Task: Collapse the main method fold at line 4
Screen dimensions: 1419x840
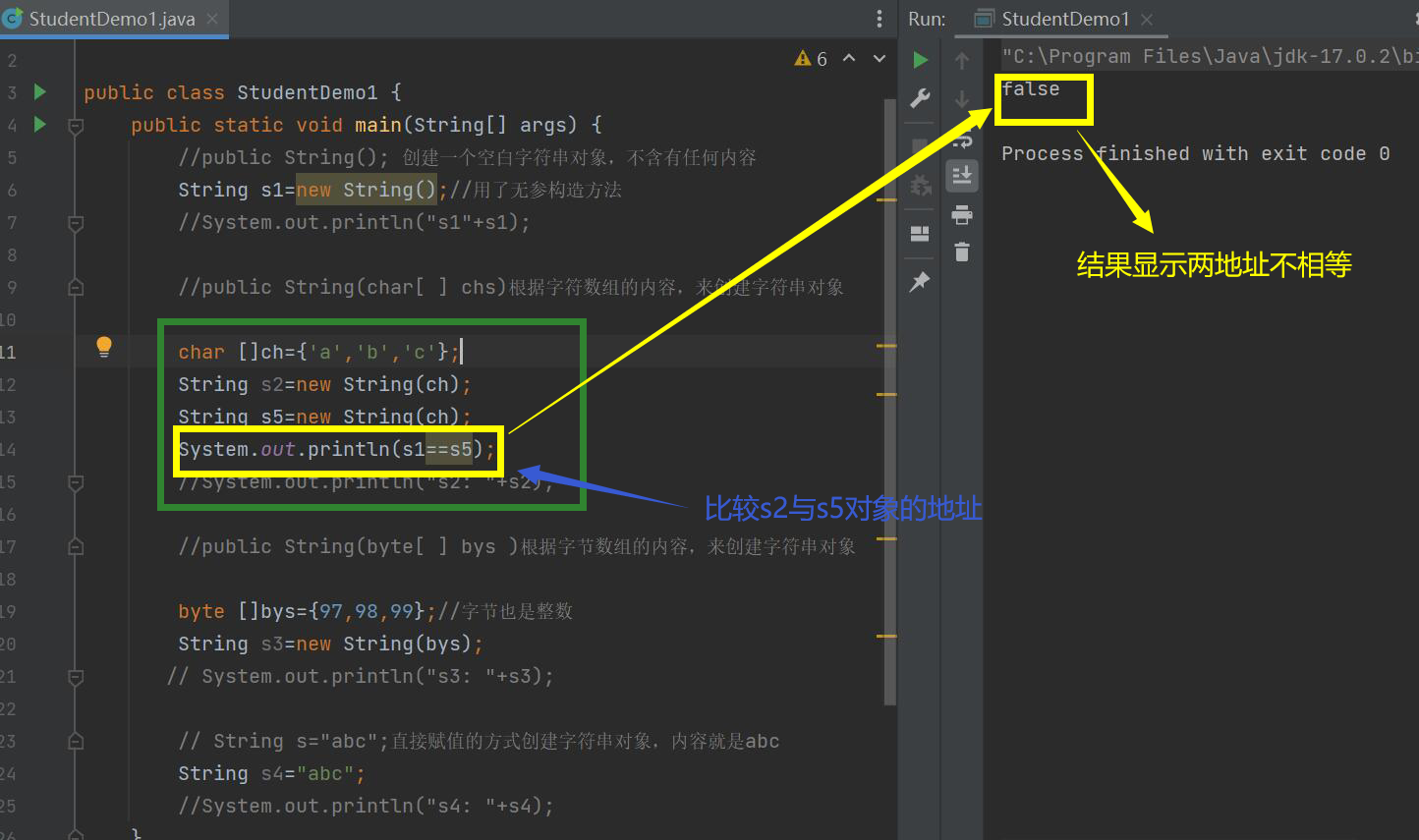Action: pyautogui.click(x=76, y=126)
